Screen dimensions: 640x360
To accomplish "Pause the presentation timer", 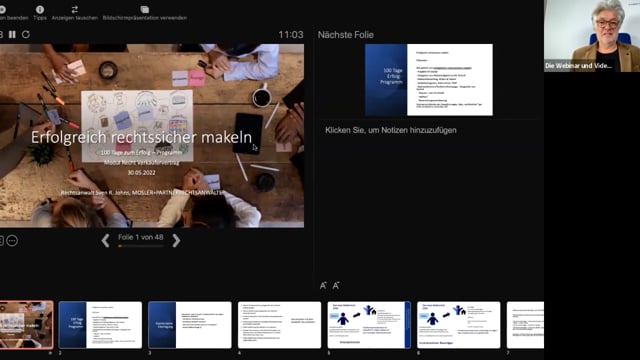I will tap(12, 35).
